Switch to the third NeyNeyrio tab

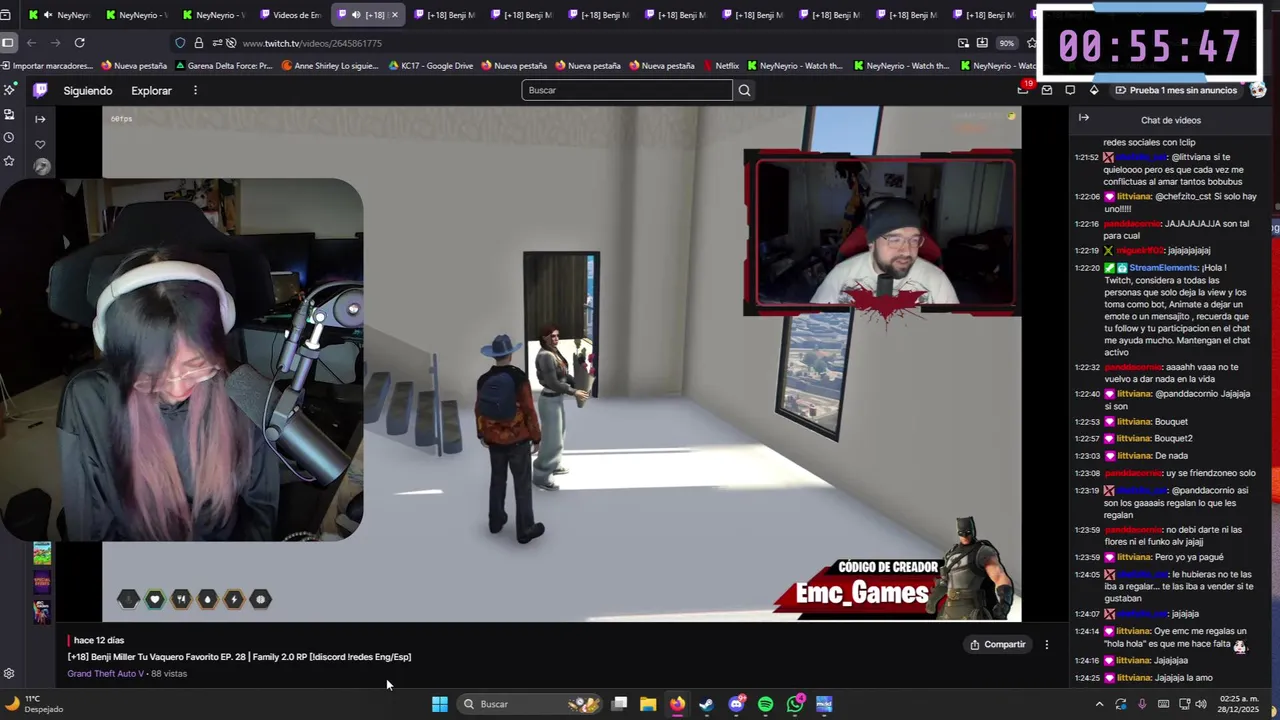[x=214, y=15]
